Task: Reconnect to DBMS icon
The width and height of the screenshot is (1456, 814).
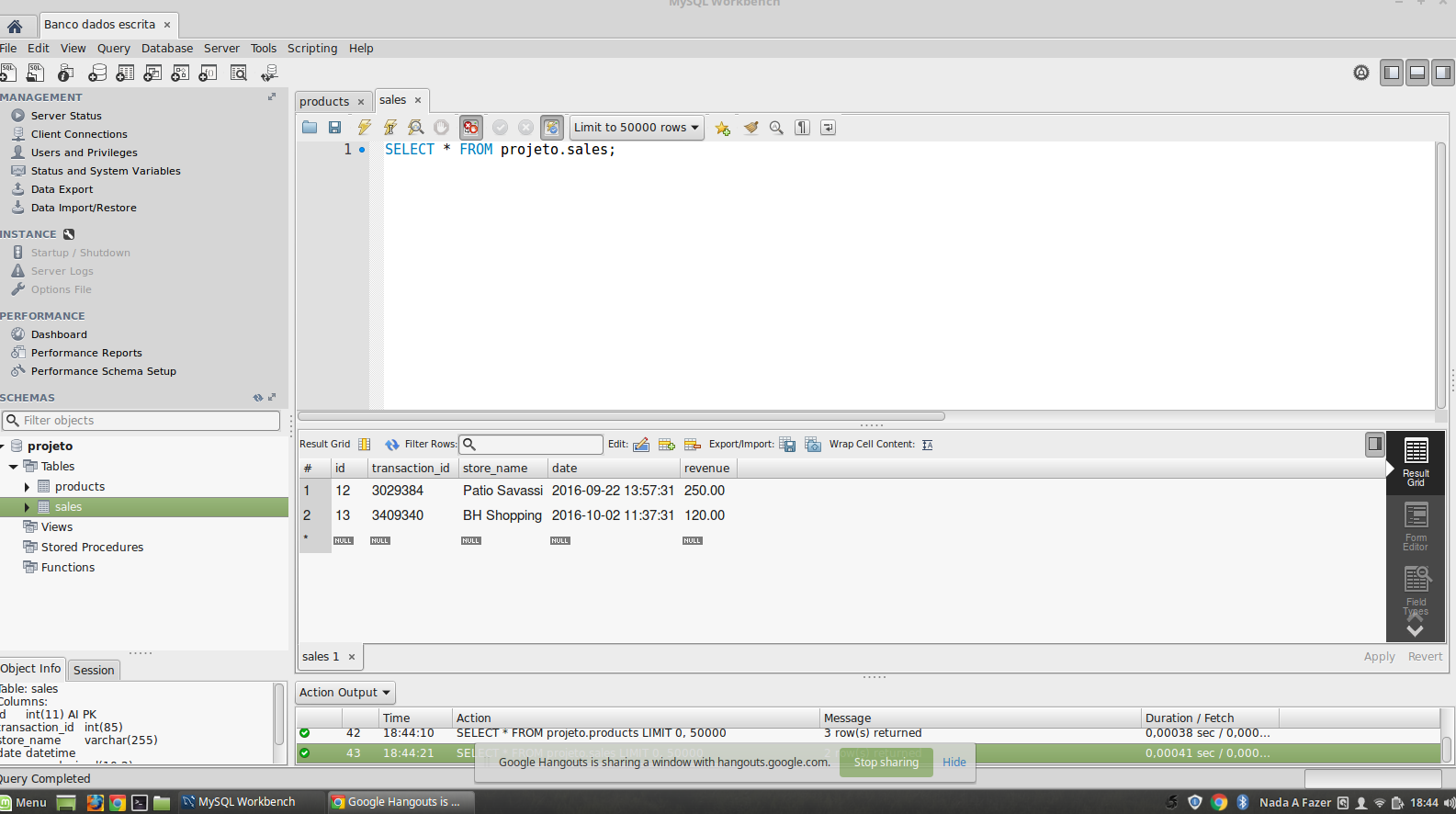Action: coord(269,73)
